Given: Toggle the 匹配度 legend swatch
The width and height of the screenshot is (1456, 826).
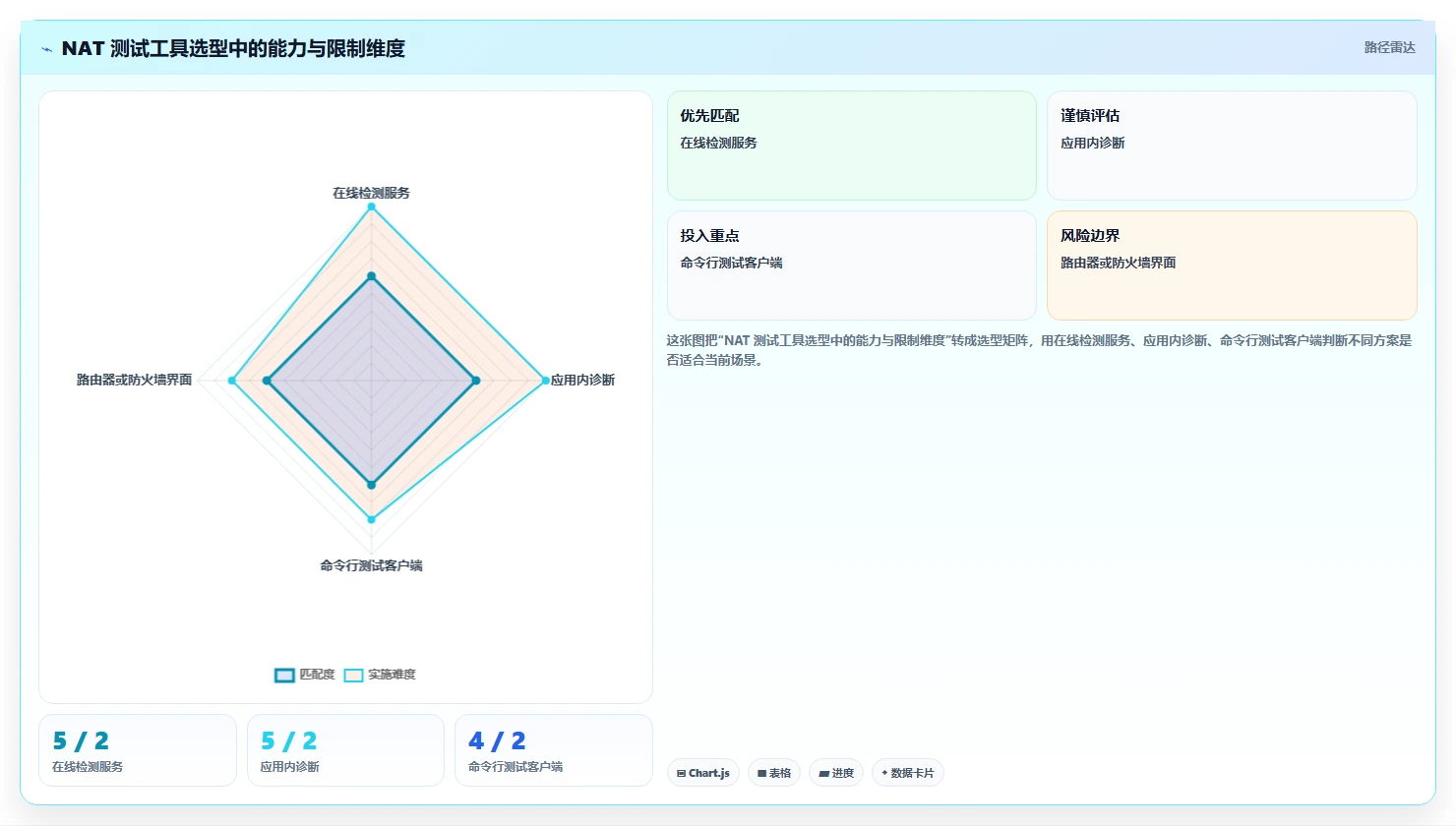Looking at the screenshot, I should pyautogui.click(x=284, y=675).
